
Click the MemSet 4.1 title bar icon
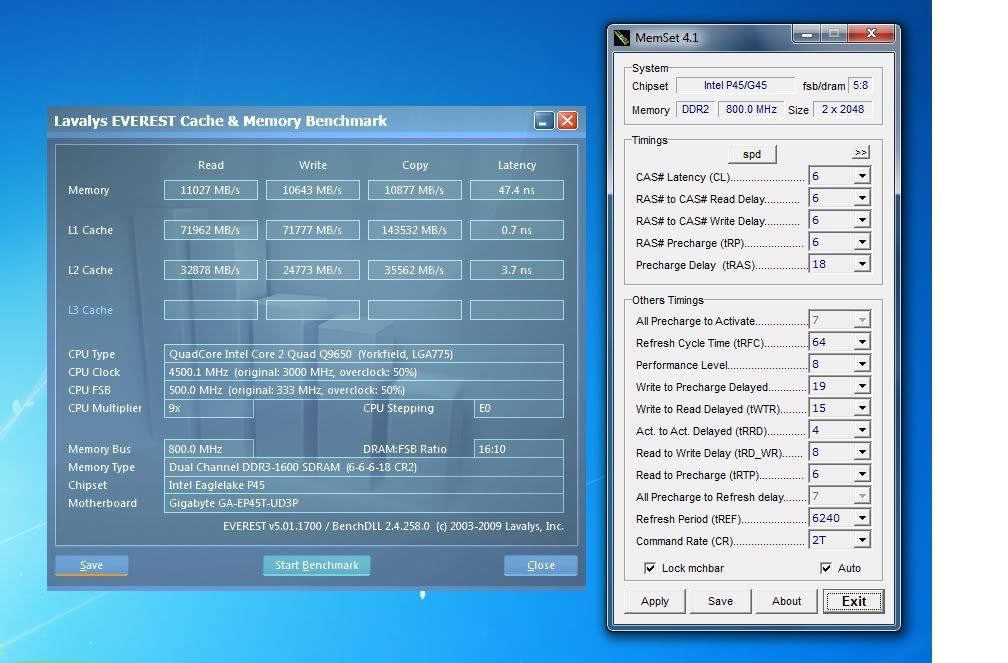(622, 37)
